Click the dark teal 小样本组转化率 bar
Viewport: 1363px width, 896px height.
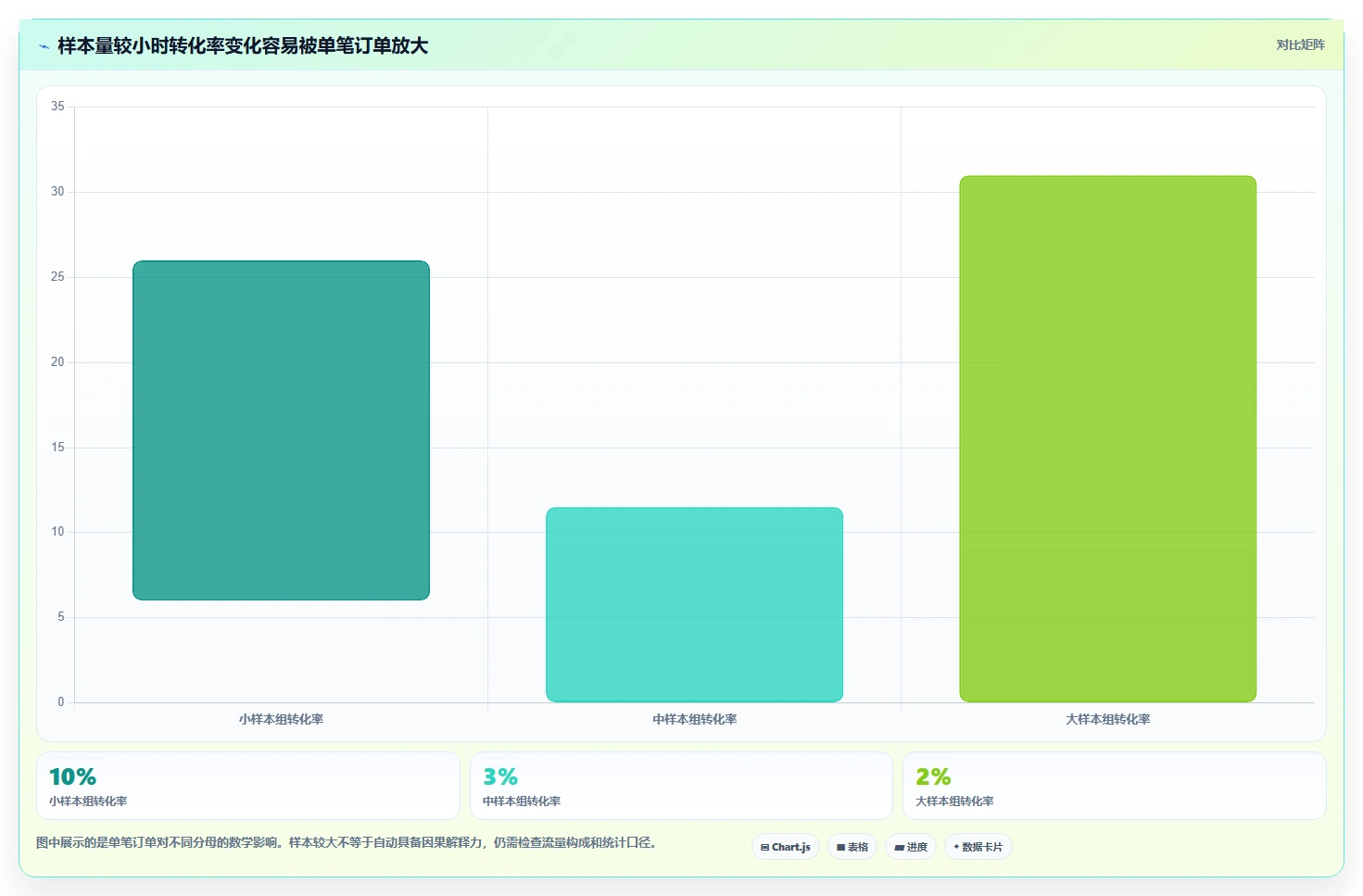pyautogui.click(x=281, y=430)
